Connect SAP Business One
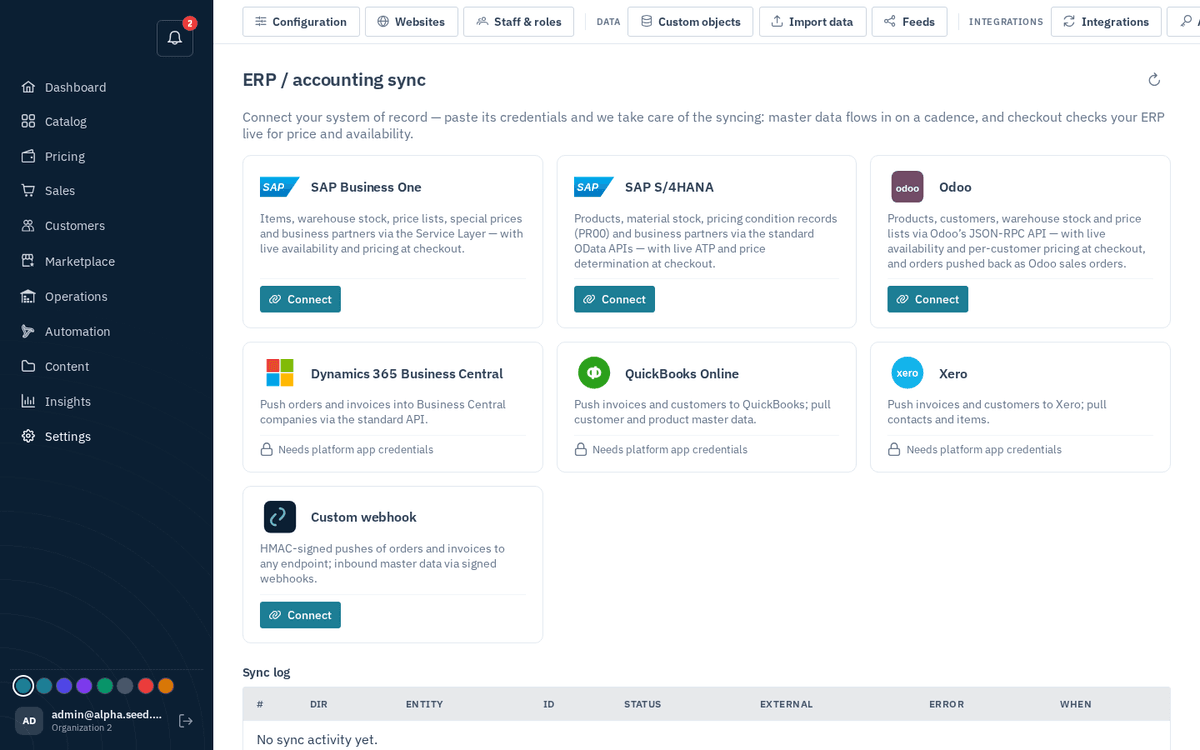1200x750 pixels. point(300,299)
